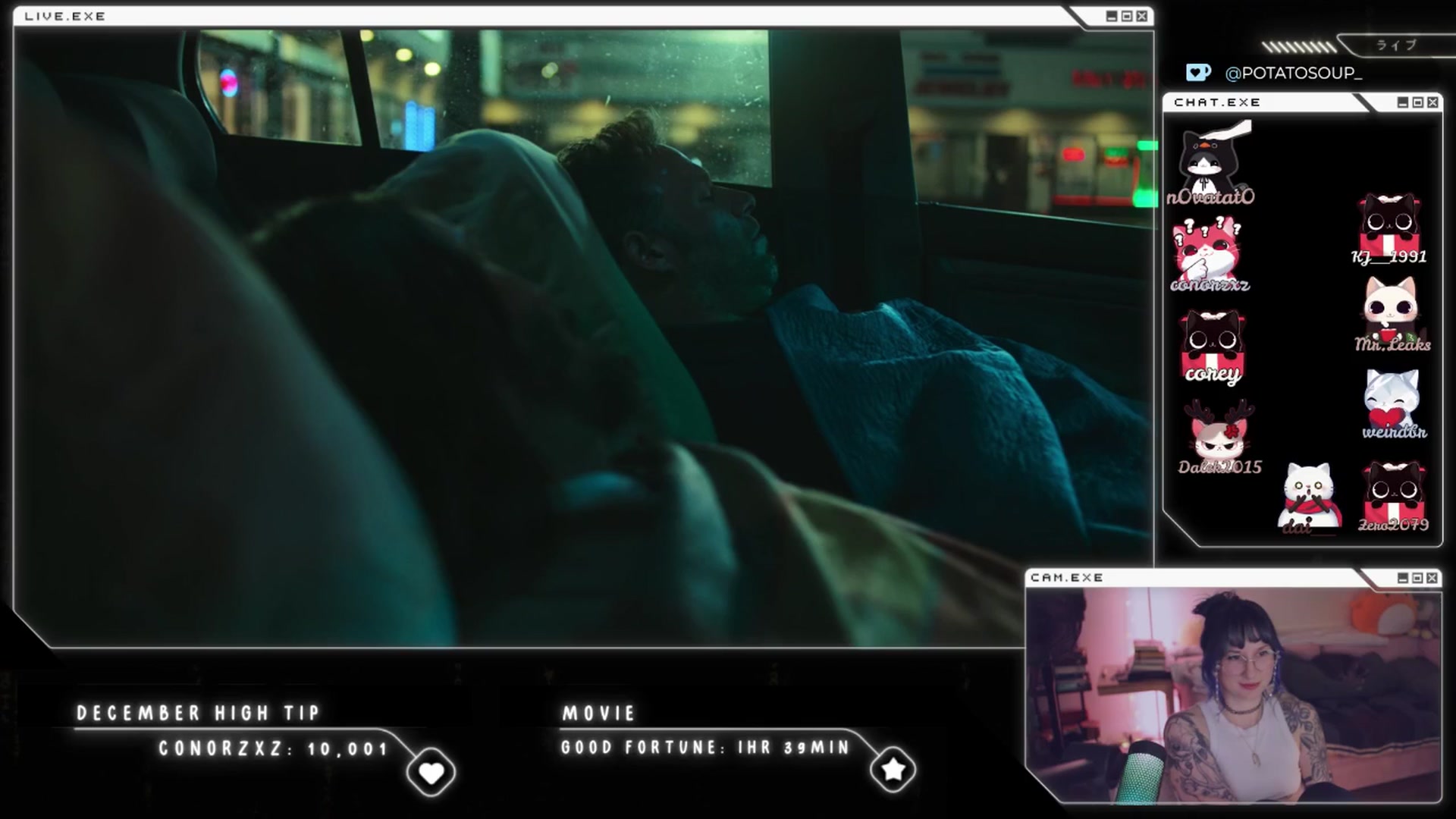Click the heart cup icon beside @POTATOSOUP_
The width and height of the screenshot is (1456, 819).
point(1198,72)
